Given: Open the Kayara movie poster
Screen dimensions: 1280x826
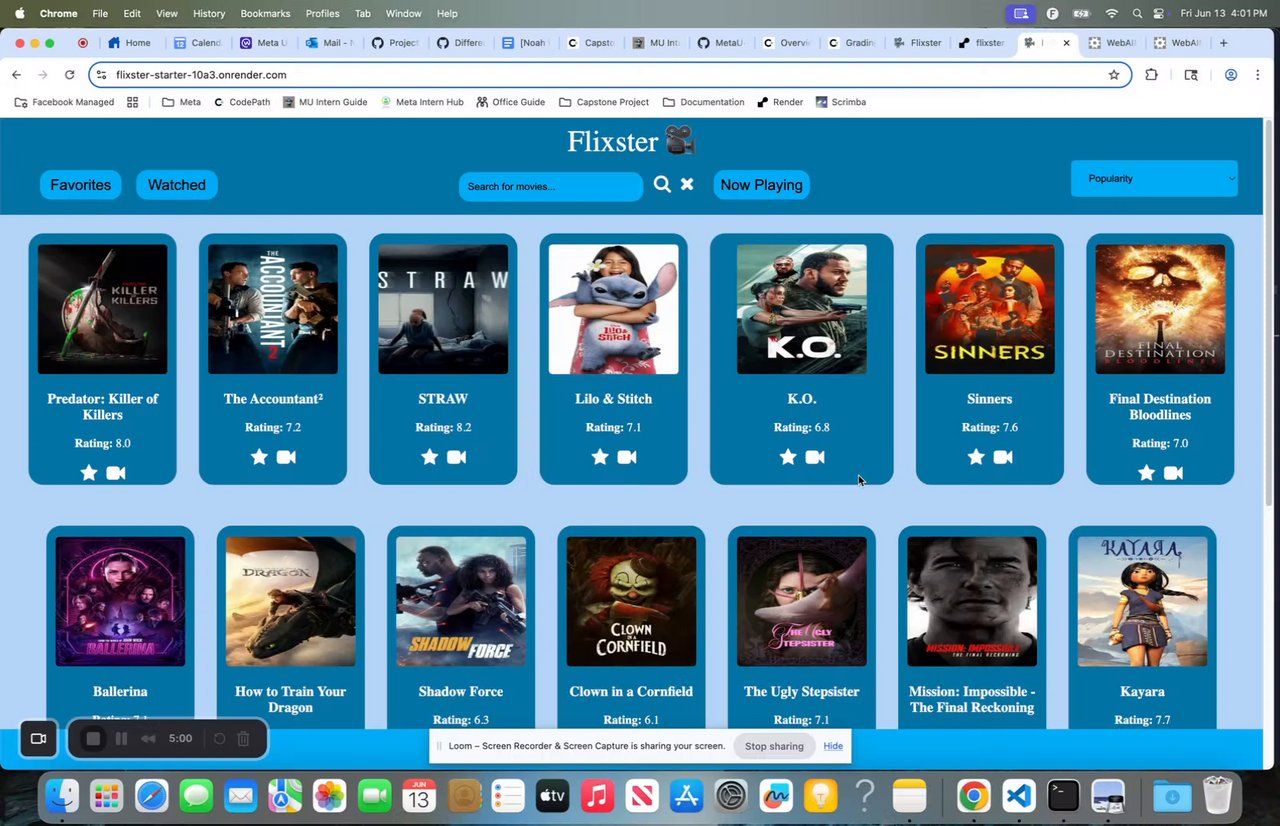Looking at the screenshot, I should pyautogui.click(x=1142, y=601).
